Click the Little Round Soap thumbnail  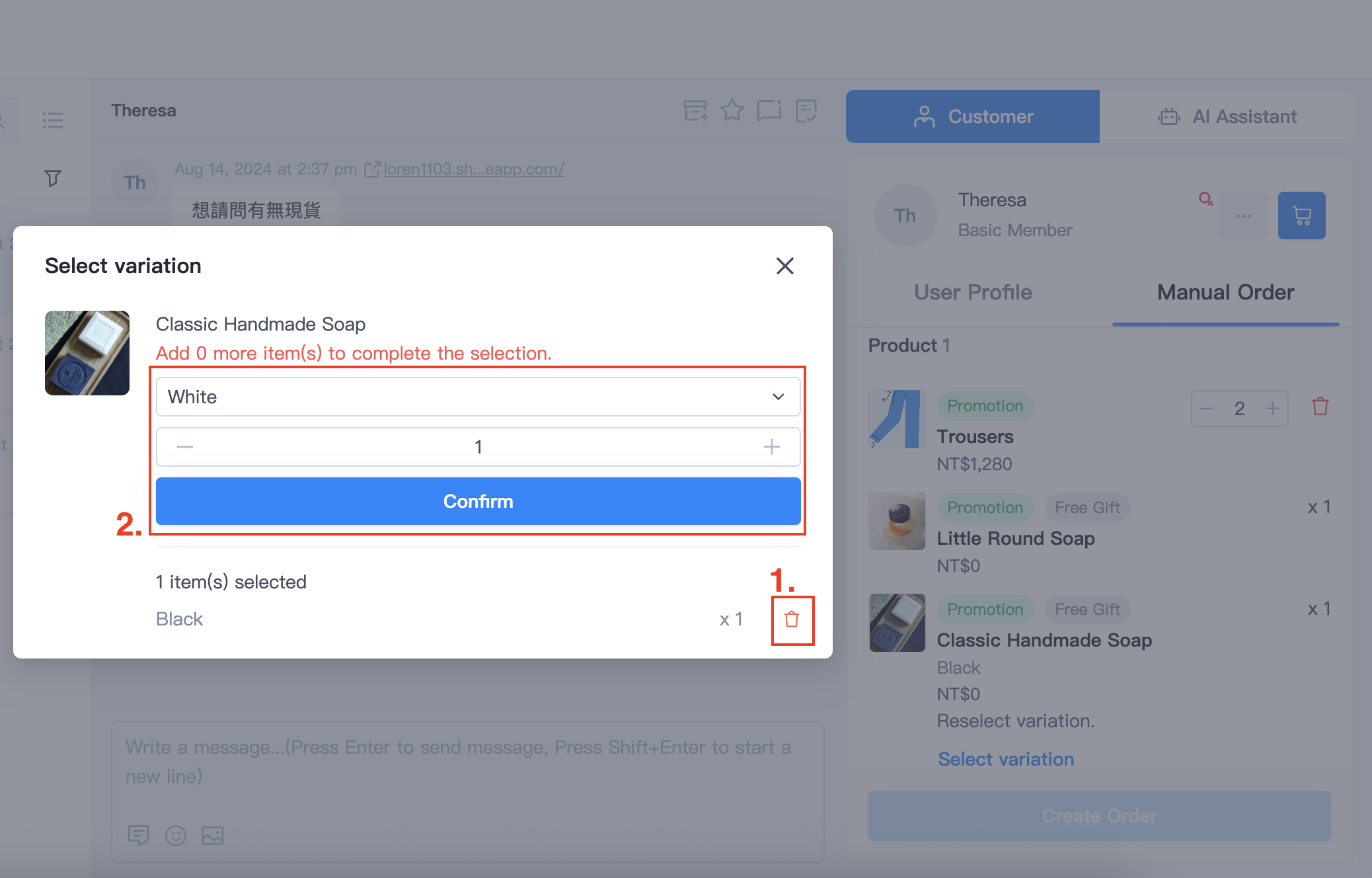(x=897, y=521)
